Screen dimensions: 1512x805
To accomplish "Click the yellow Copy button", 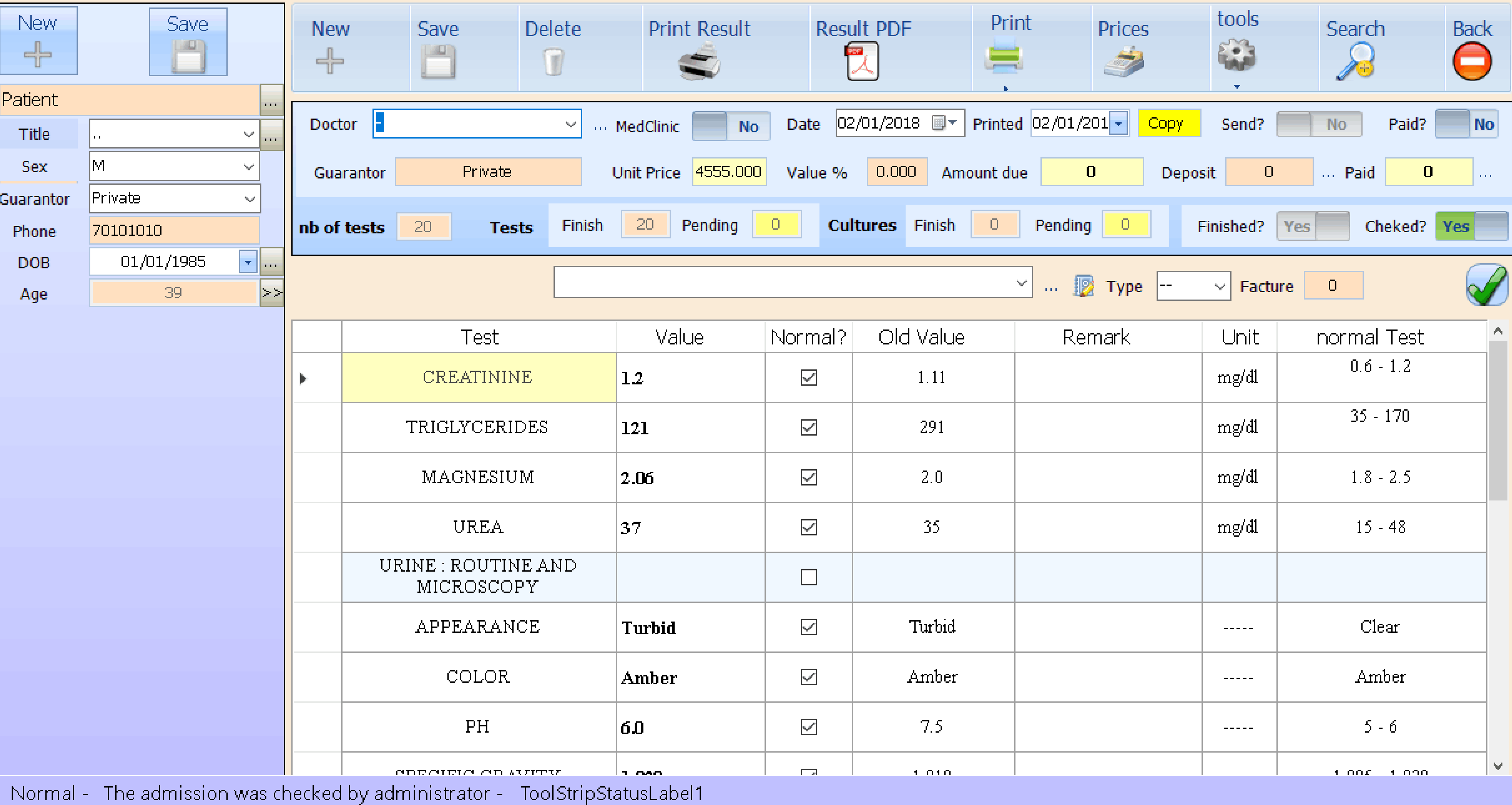I will click(1168, 124).
